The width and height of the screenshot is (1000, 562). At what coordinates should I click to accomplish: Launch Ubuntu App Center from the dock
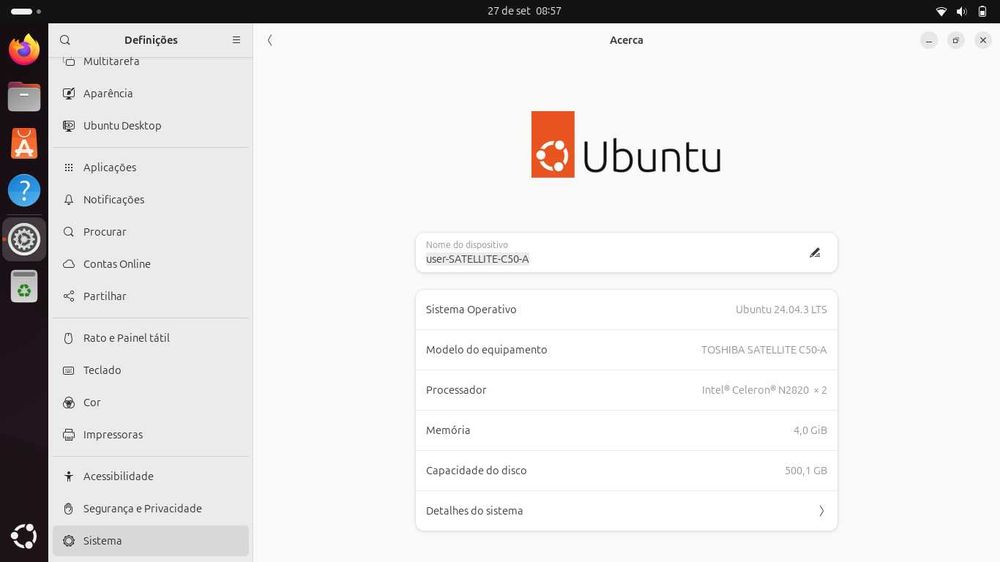pos(24,144)
